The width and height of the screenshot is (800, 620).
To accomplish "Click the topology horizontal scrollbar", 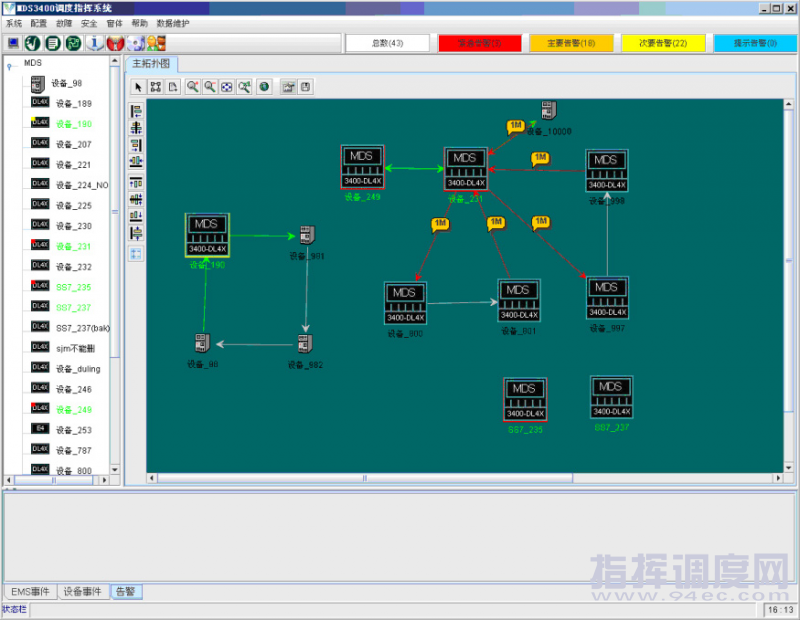I will pyautogui.click(x=365, y=478).
